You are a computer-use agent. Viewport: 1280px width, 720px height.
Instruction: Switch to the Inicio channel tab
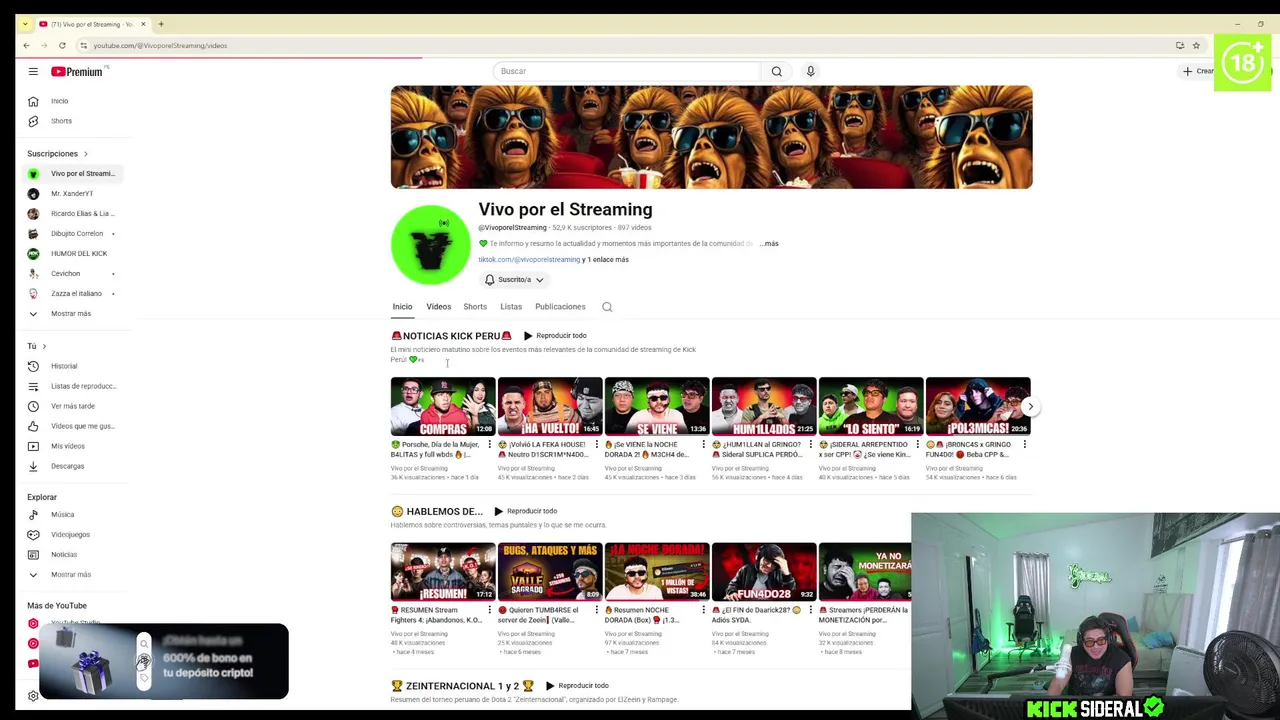tap(402, 307)
